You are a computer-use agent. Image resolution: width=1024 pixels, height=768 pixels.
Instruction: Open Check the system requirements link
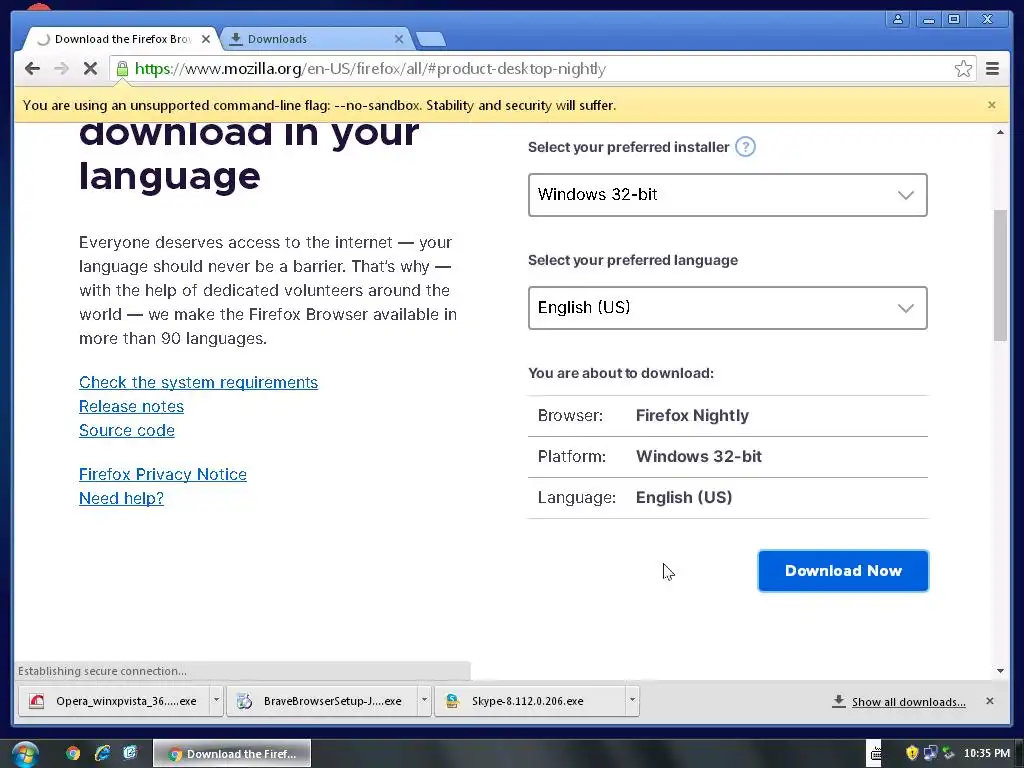coord(199,382)
